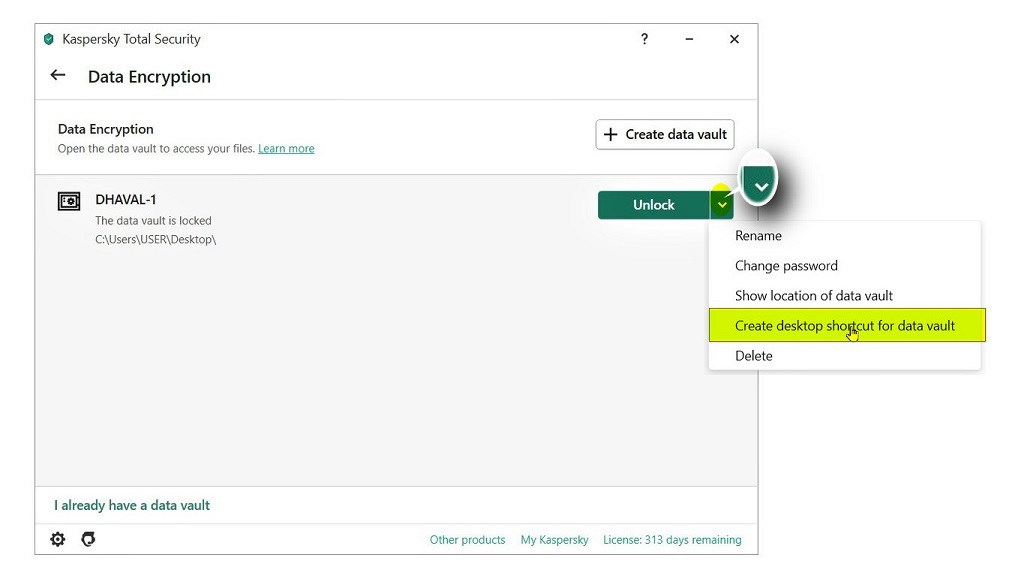Click I already have a data vault

pos(132,505)
